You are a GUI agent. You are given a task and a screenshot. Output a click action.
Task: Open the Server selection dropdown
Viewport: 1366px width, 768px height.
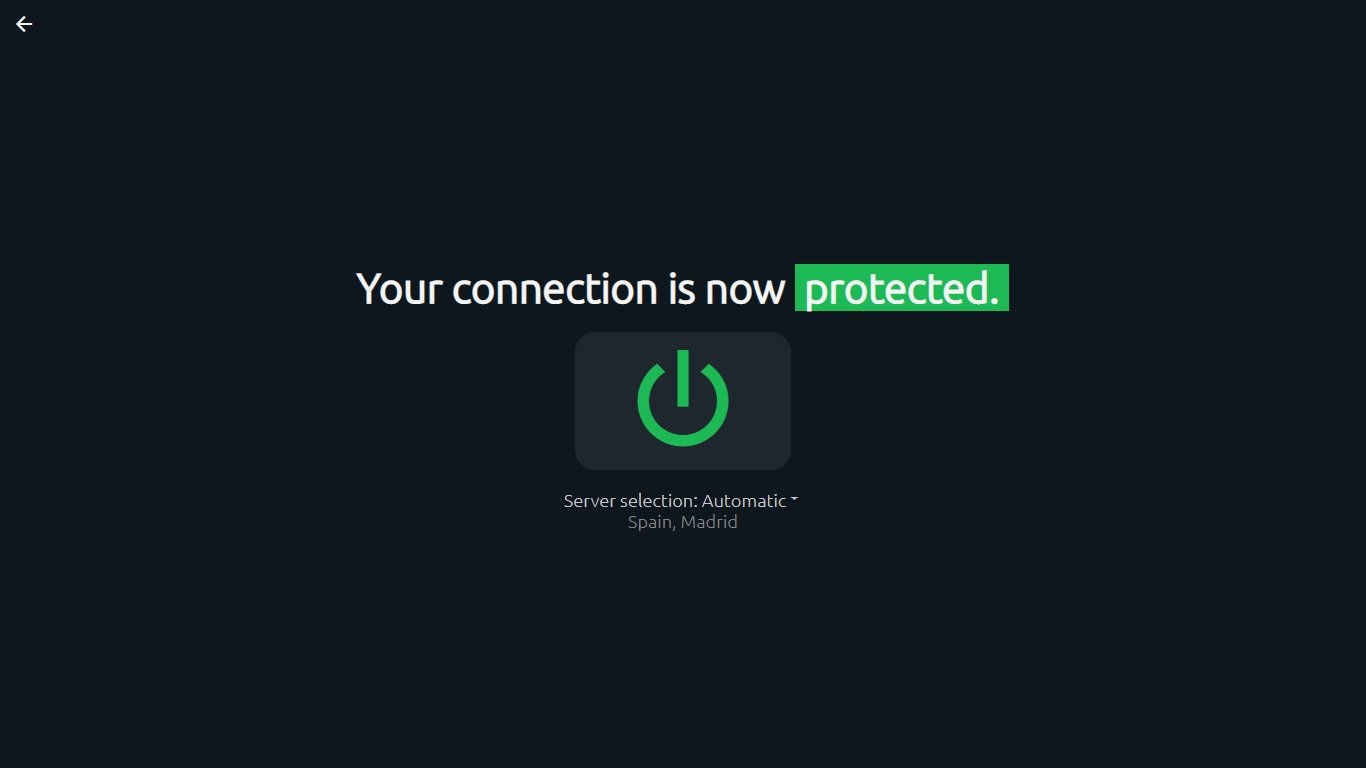click(x=680, y=501)
